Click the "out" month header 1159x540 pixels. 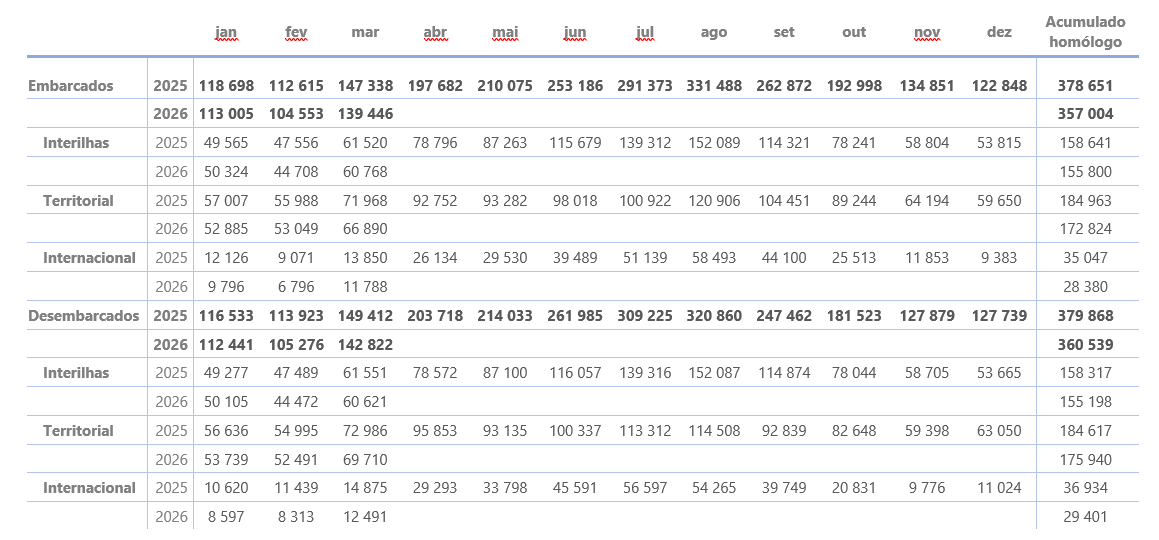point(854,32)
